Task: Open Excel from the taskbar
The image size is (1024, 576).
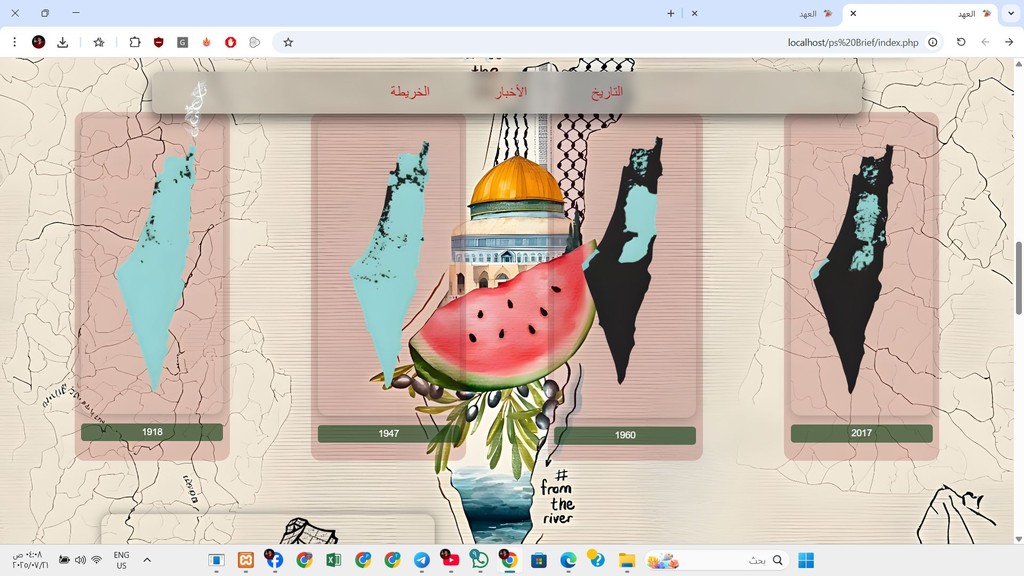Action: point(334,560)
